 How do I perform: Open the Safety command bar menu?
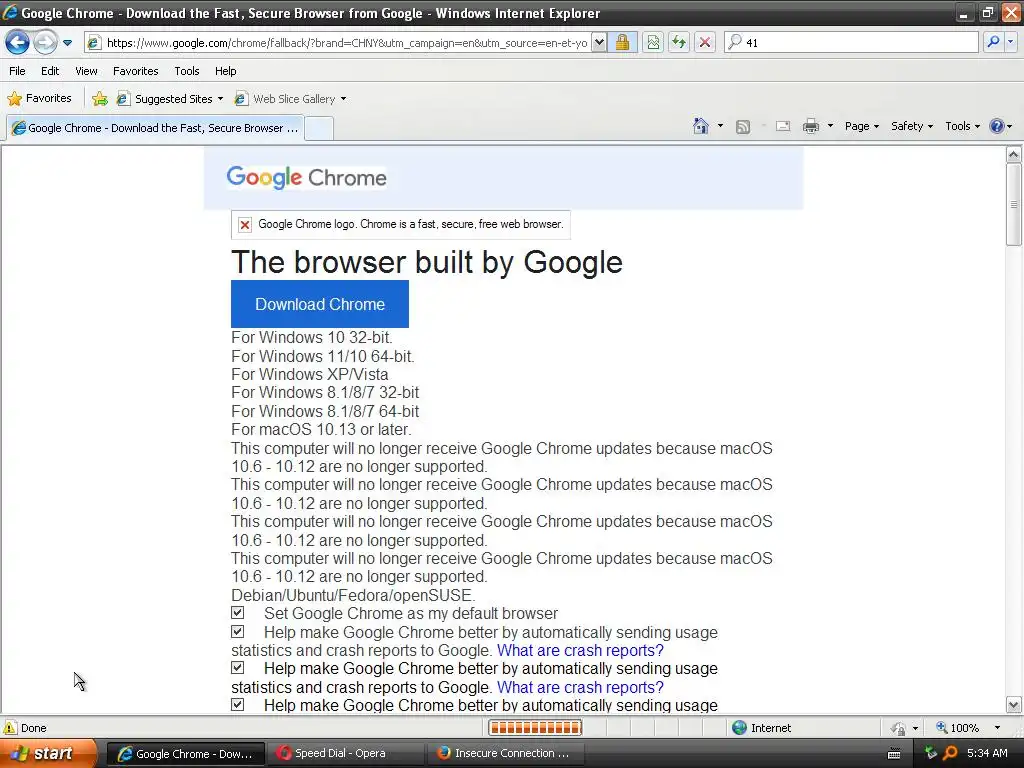tap(912, 126)
